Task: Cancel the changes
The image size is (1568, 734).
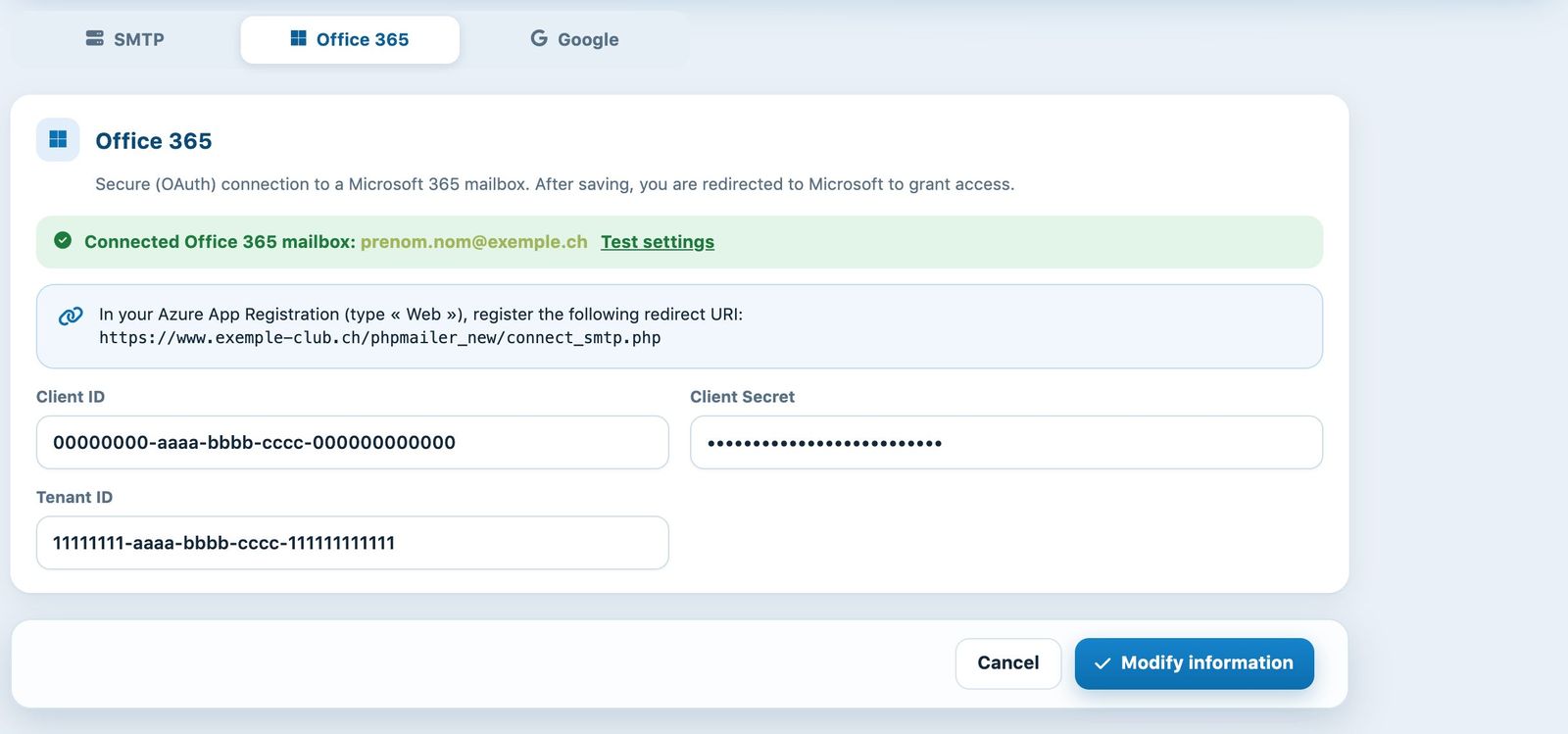Action: [1008, 663]
